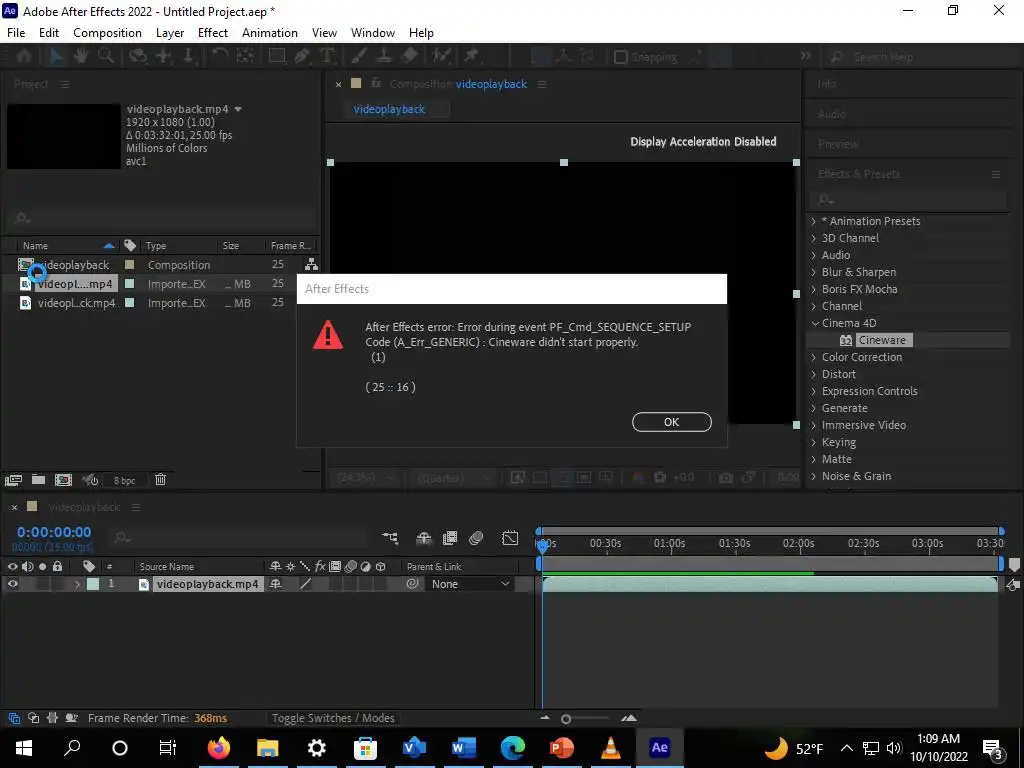Click the layer 1 label color swatch
Image resolution: width=1024 pixels, height=768 pixels.
click(93, 584)
